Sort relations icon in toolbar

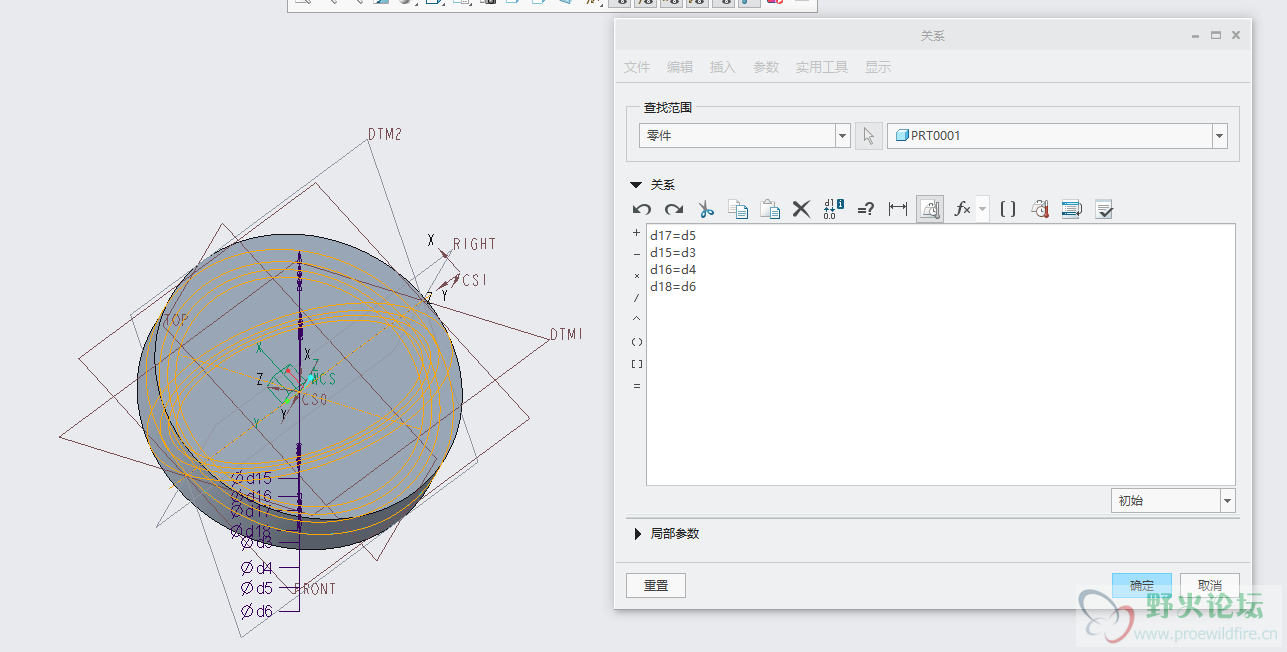point(1072,209)
